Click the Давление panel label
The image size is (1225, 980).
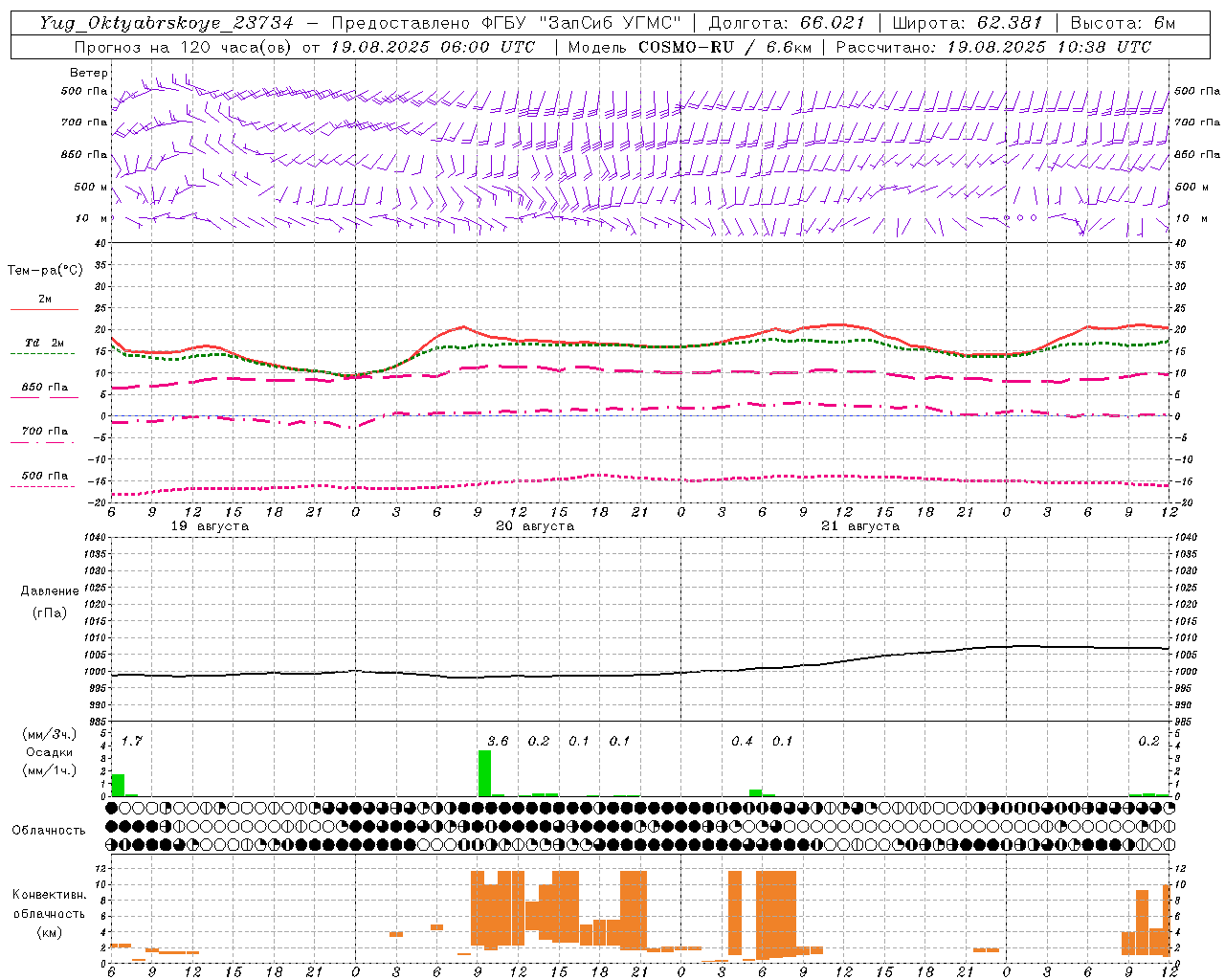[x=50, y=591]
